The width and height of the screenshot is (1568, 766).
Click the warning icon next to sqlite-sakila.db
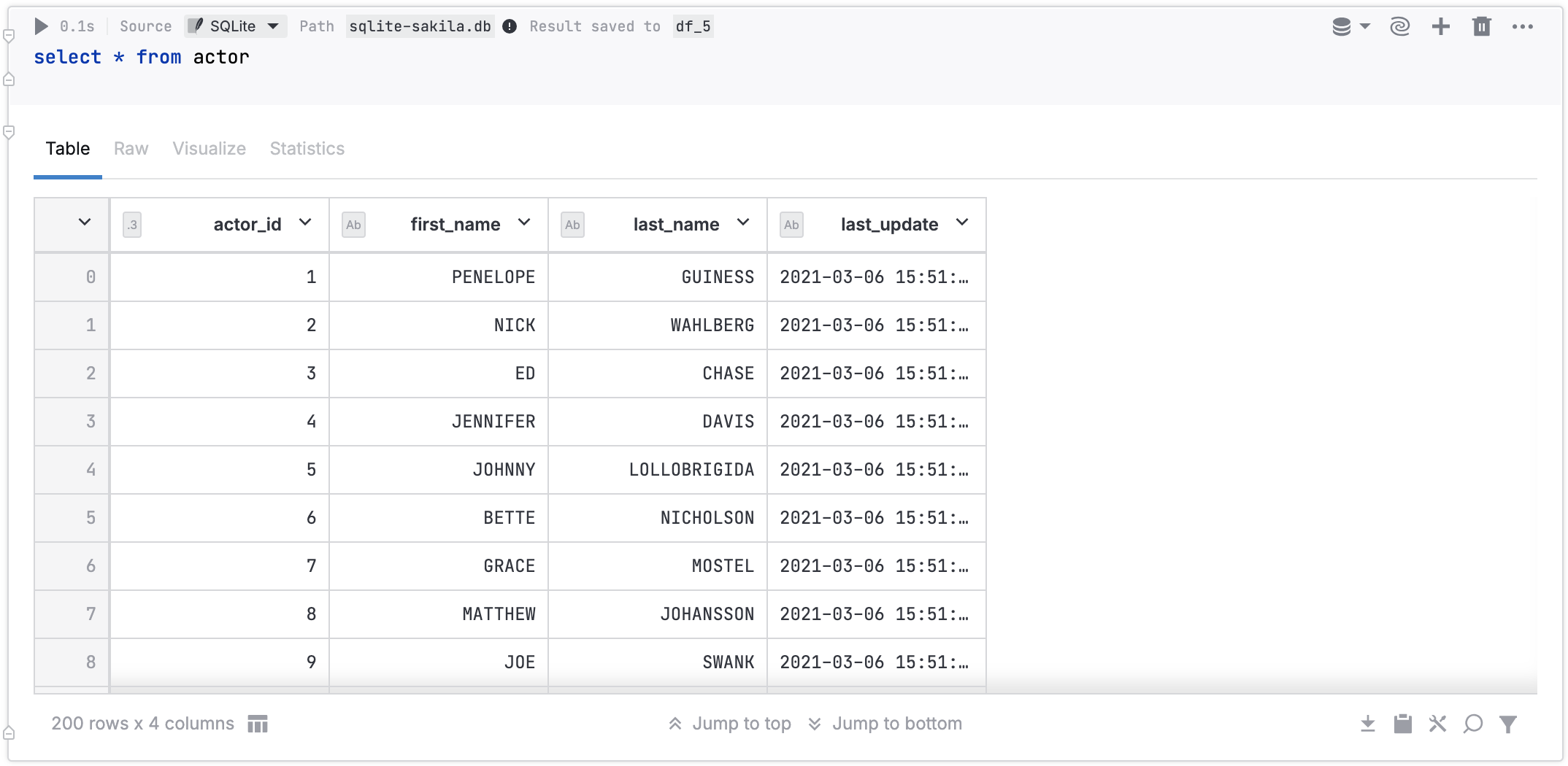coord(510,26)
